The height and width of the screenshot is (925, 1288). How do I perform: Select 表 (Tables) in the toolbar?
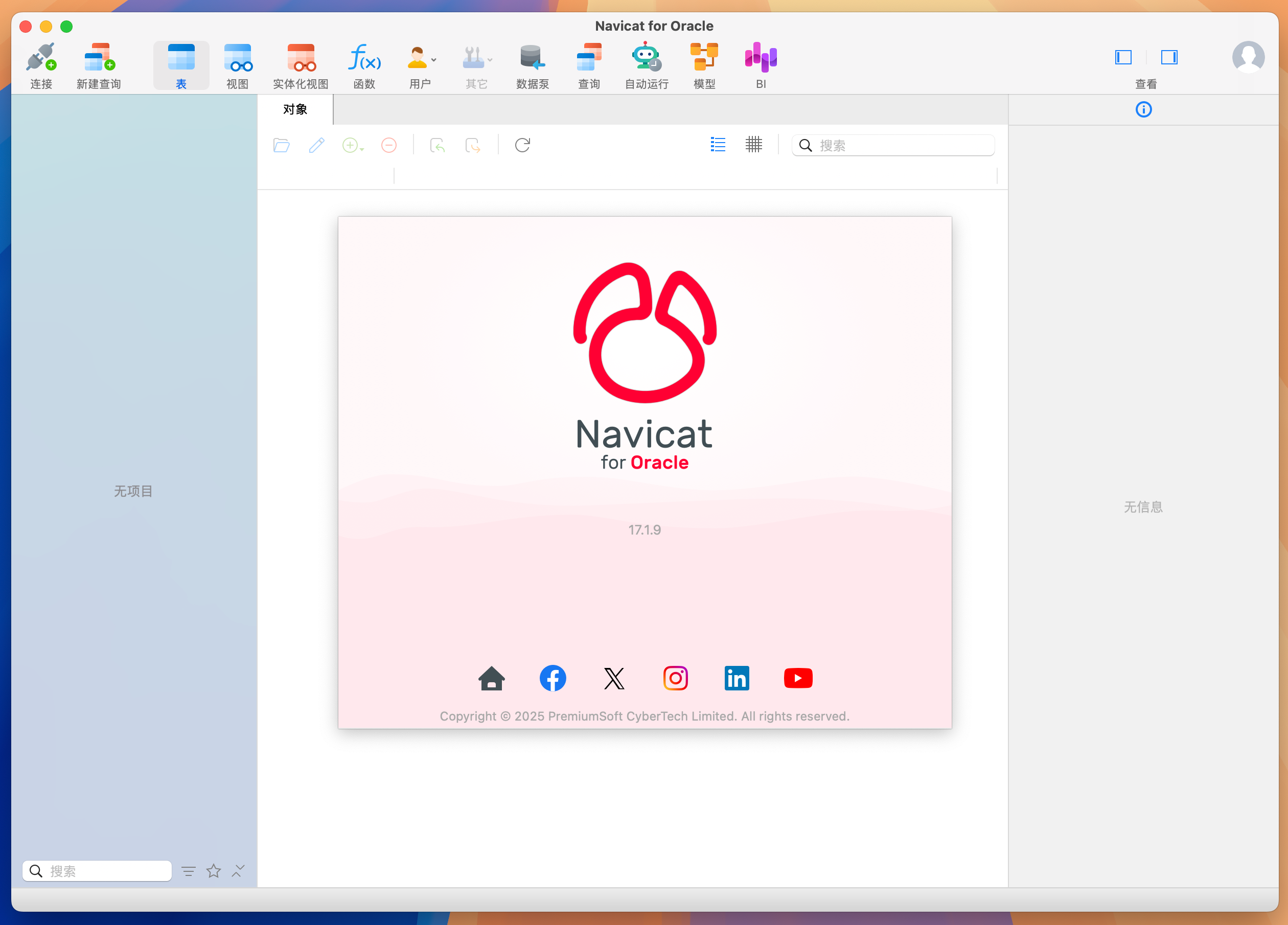pos(180,63)
